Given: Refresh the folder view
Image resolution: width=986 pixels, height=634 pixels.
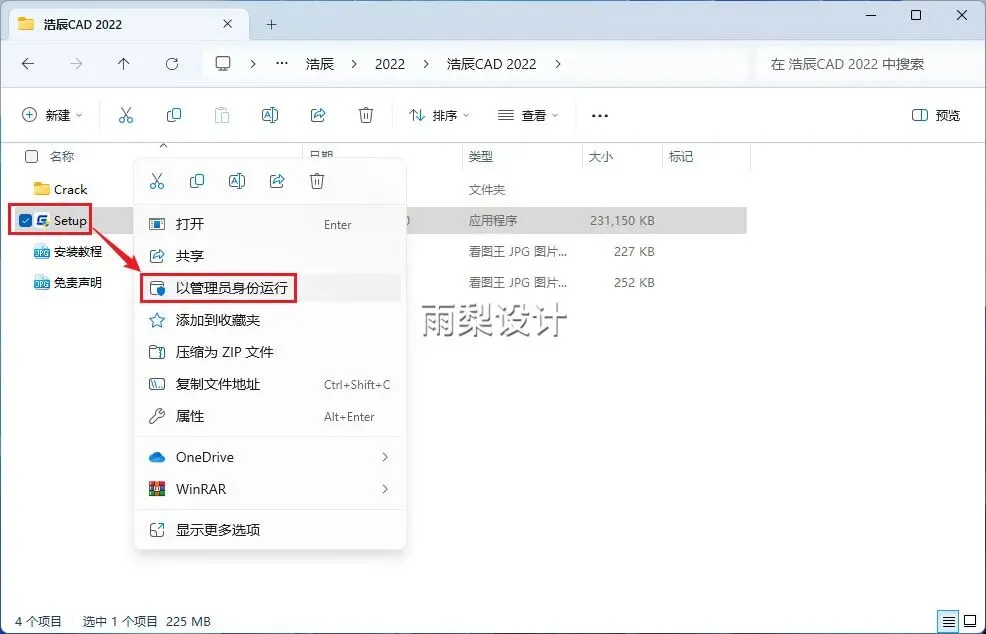Looking at the screenshot, I should pyautogui.click(x=172, y=64).
